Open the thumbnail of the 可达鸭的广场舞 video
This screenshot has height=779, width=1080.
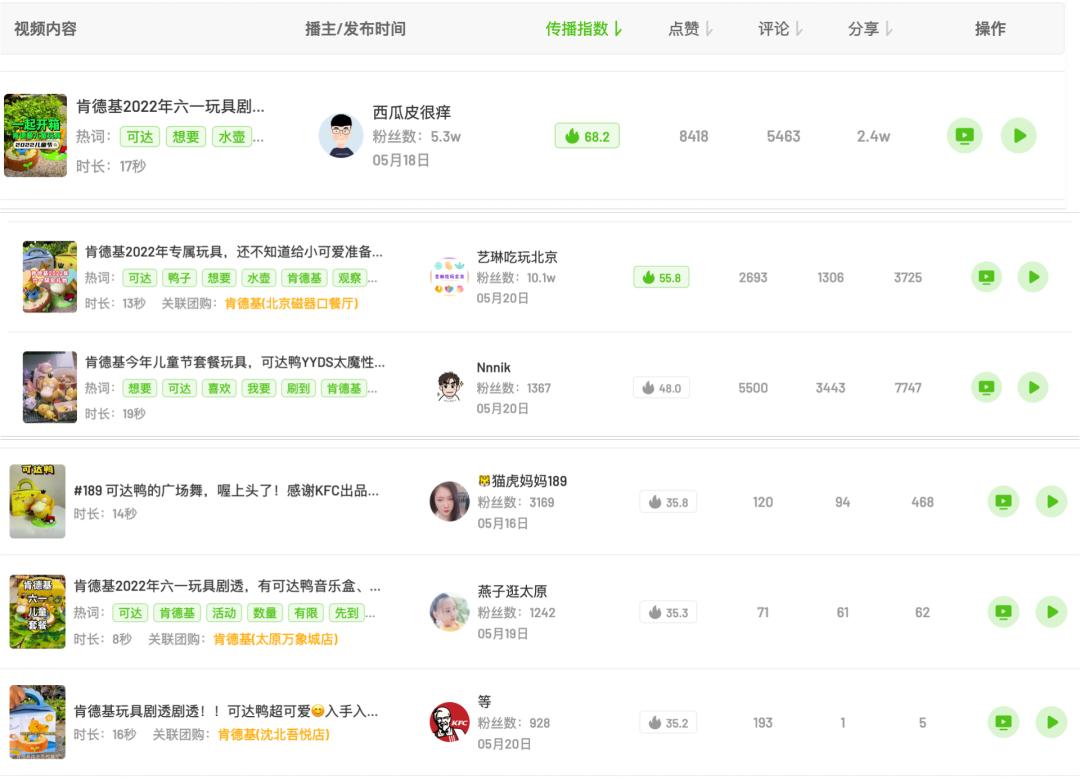37,501
